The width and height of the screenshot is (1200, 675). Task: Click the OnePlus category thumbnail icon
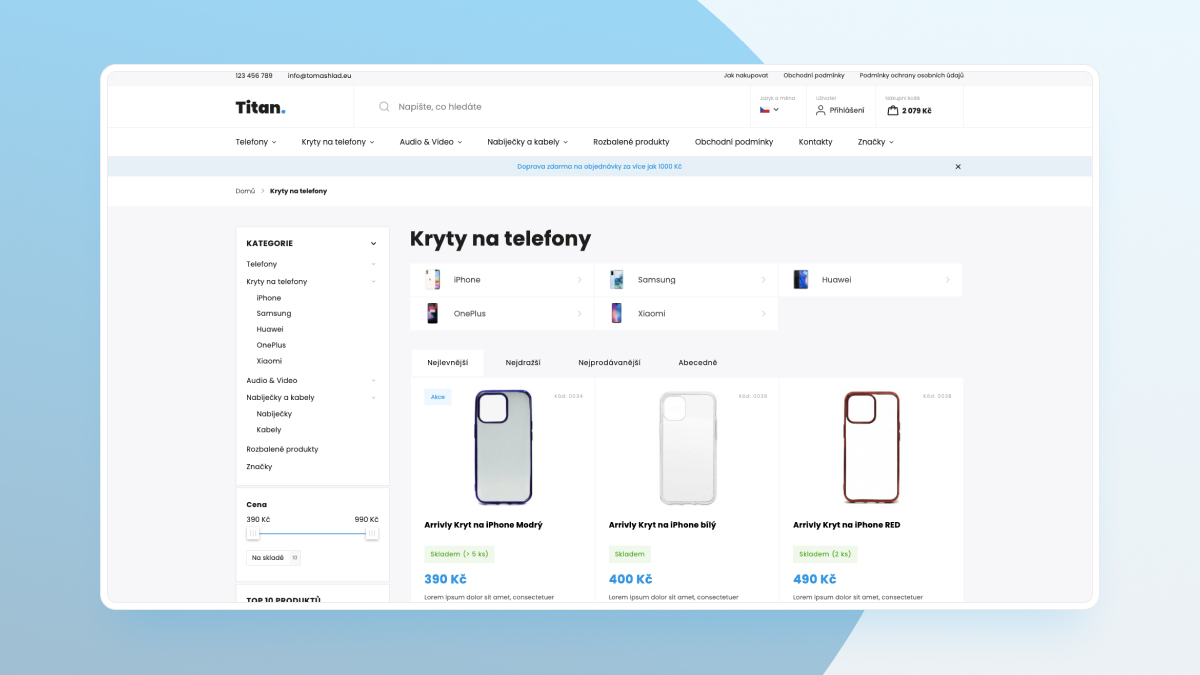click(433, 313)
